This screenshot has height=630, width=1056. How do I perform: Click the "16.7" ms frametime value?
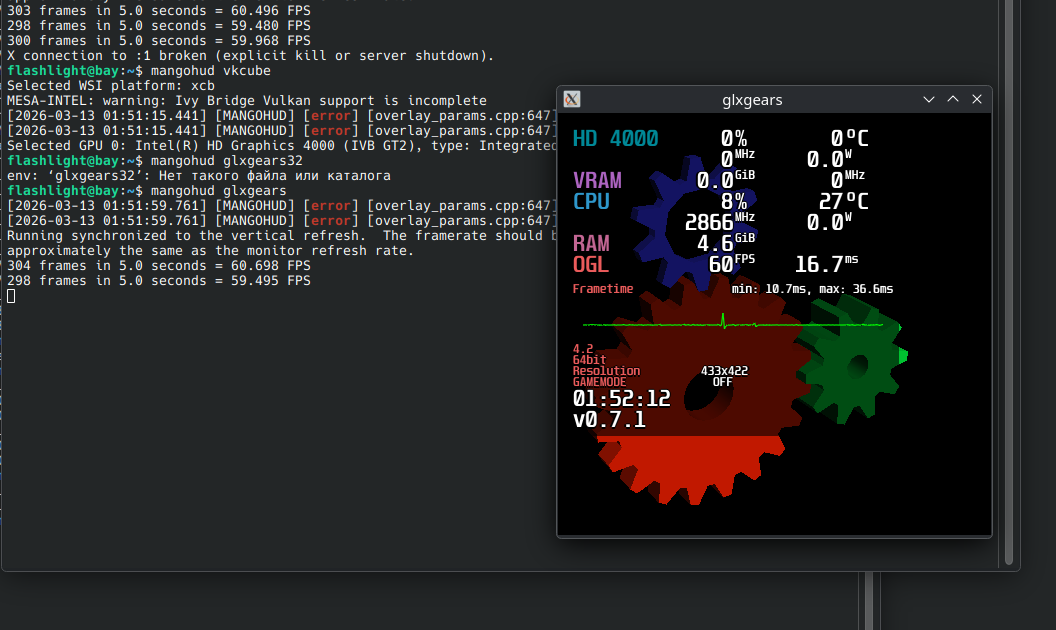[820, 264]
